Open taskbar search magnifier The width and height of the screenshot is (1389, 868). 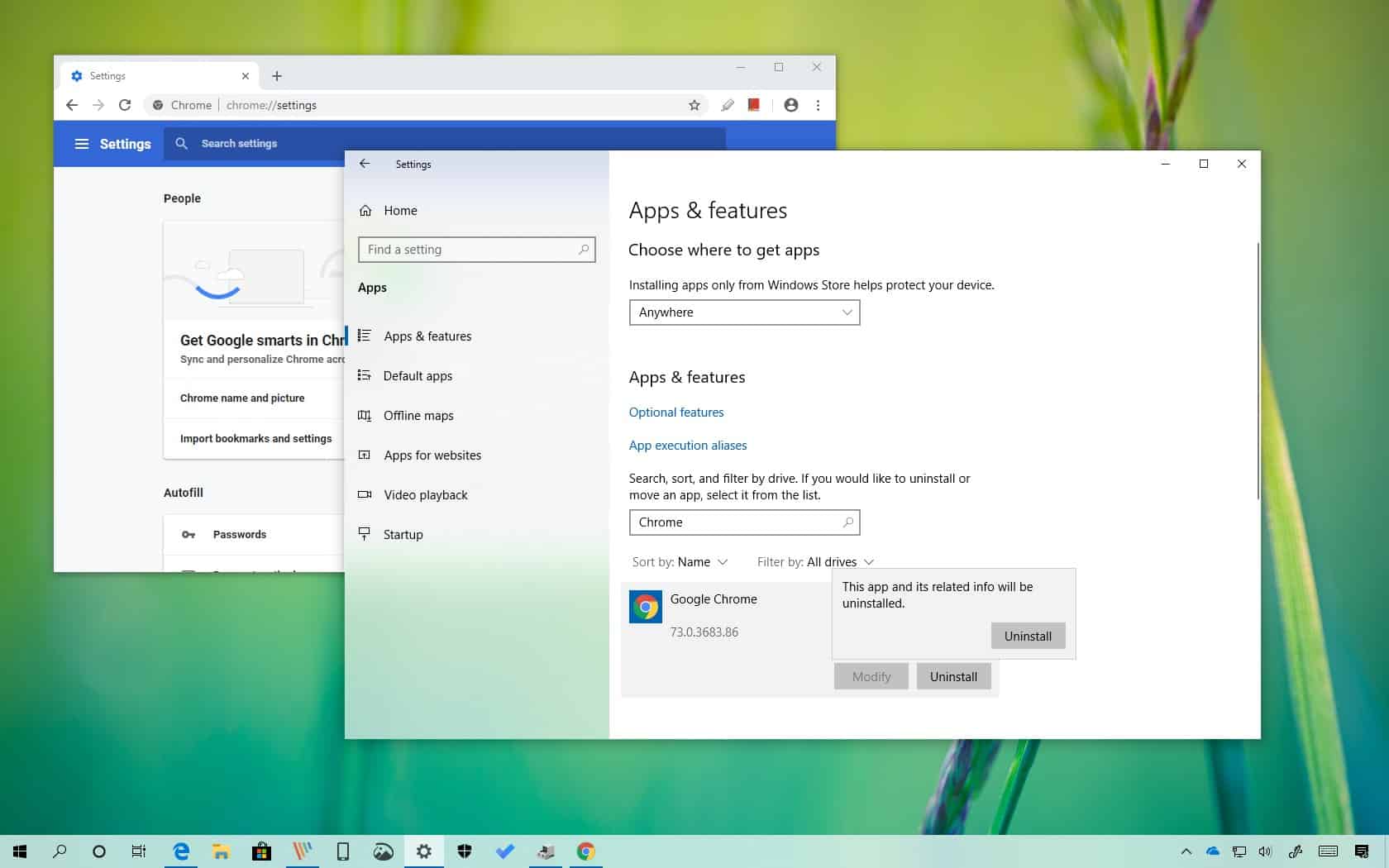[x=60, y=851]
